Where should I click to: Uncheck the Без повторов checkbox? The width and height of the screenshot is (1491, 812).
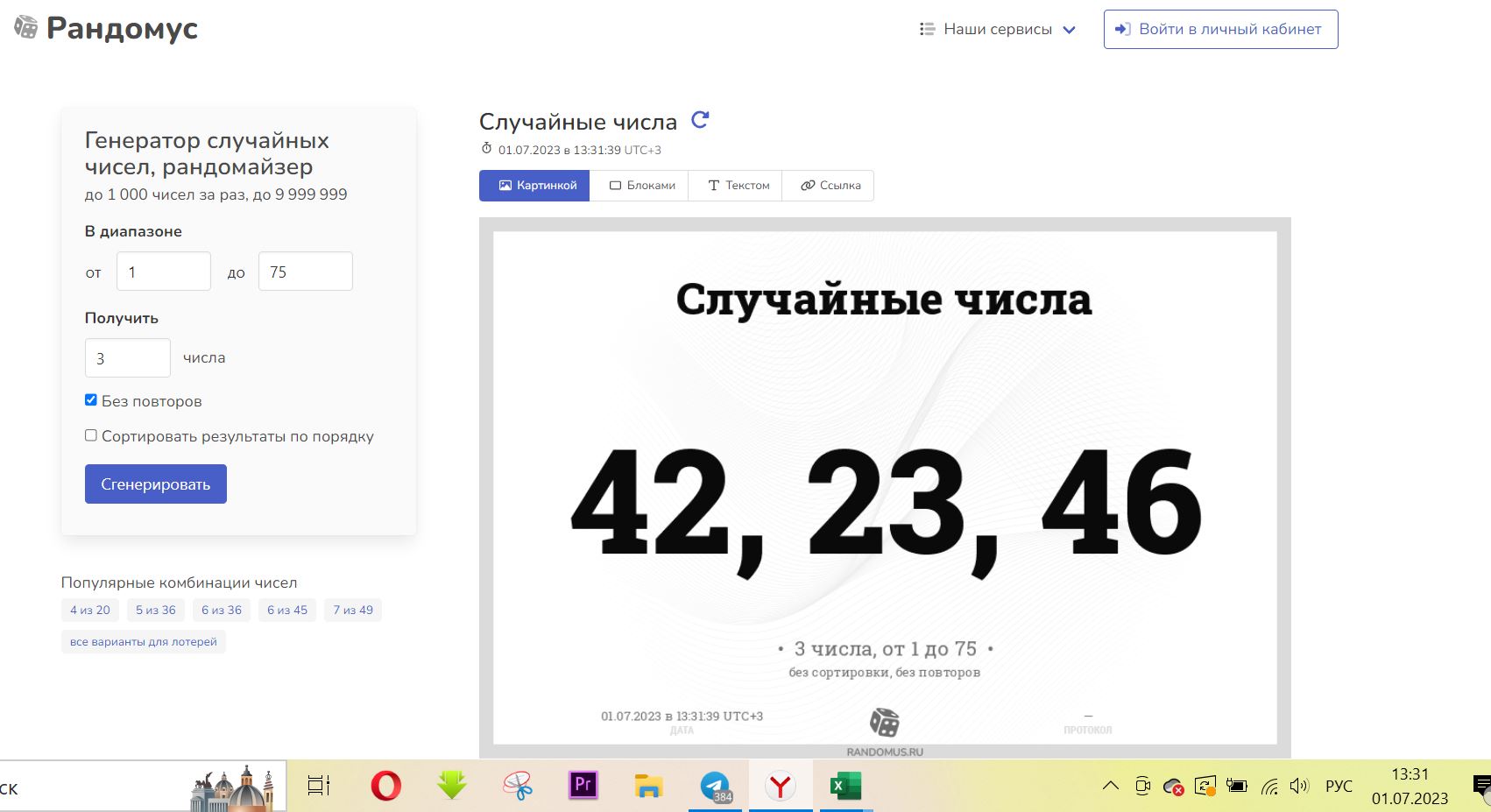[91, 400]
